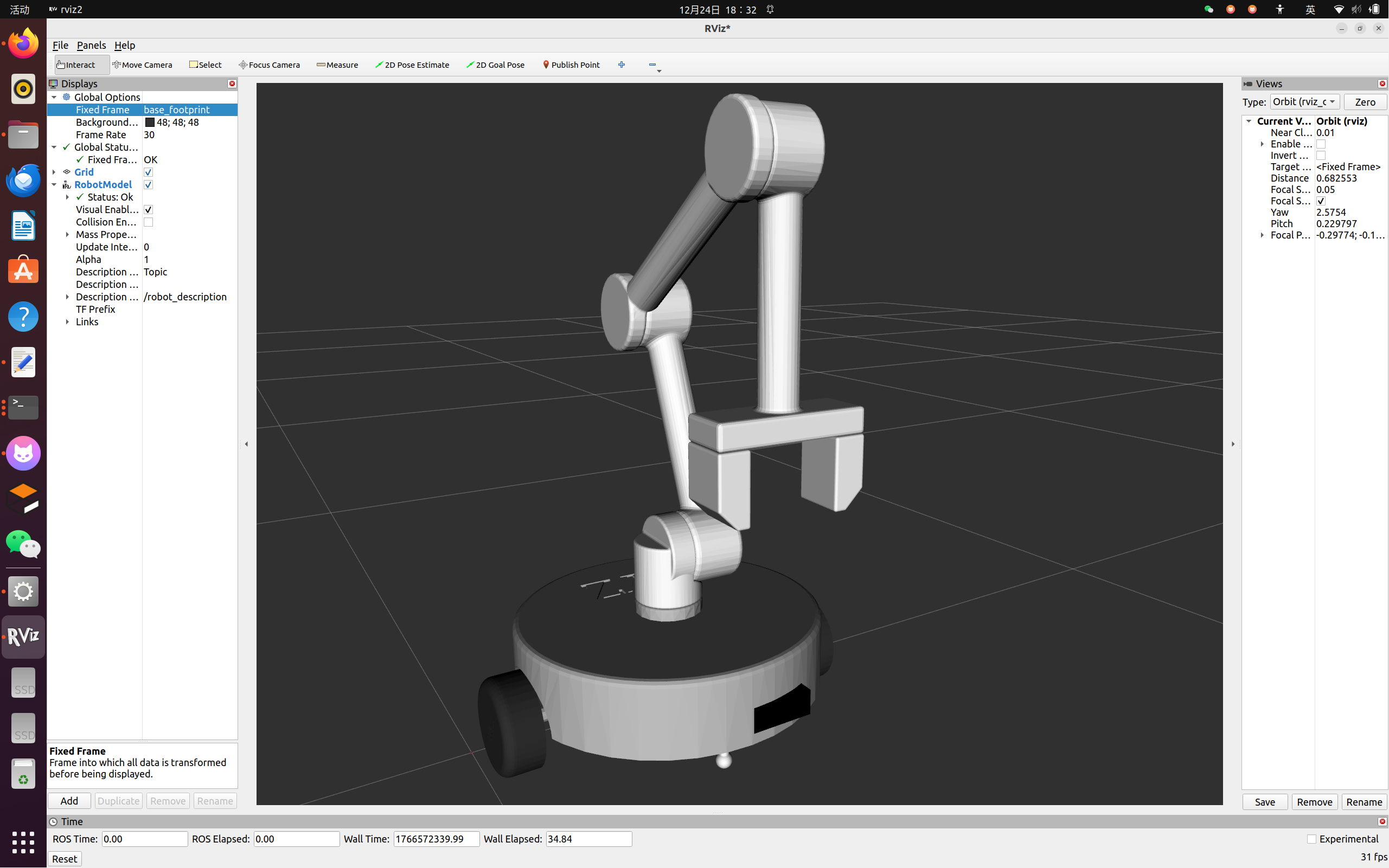Click the blue plus add-tool icon

click(622, 65)
